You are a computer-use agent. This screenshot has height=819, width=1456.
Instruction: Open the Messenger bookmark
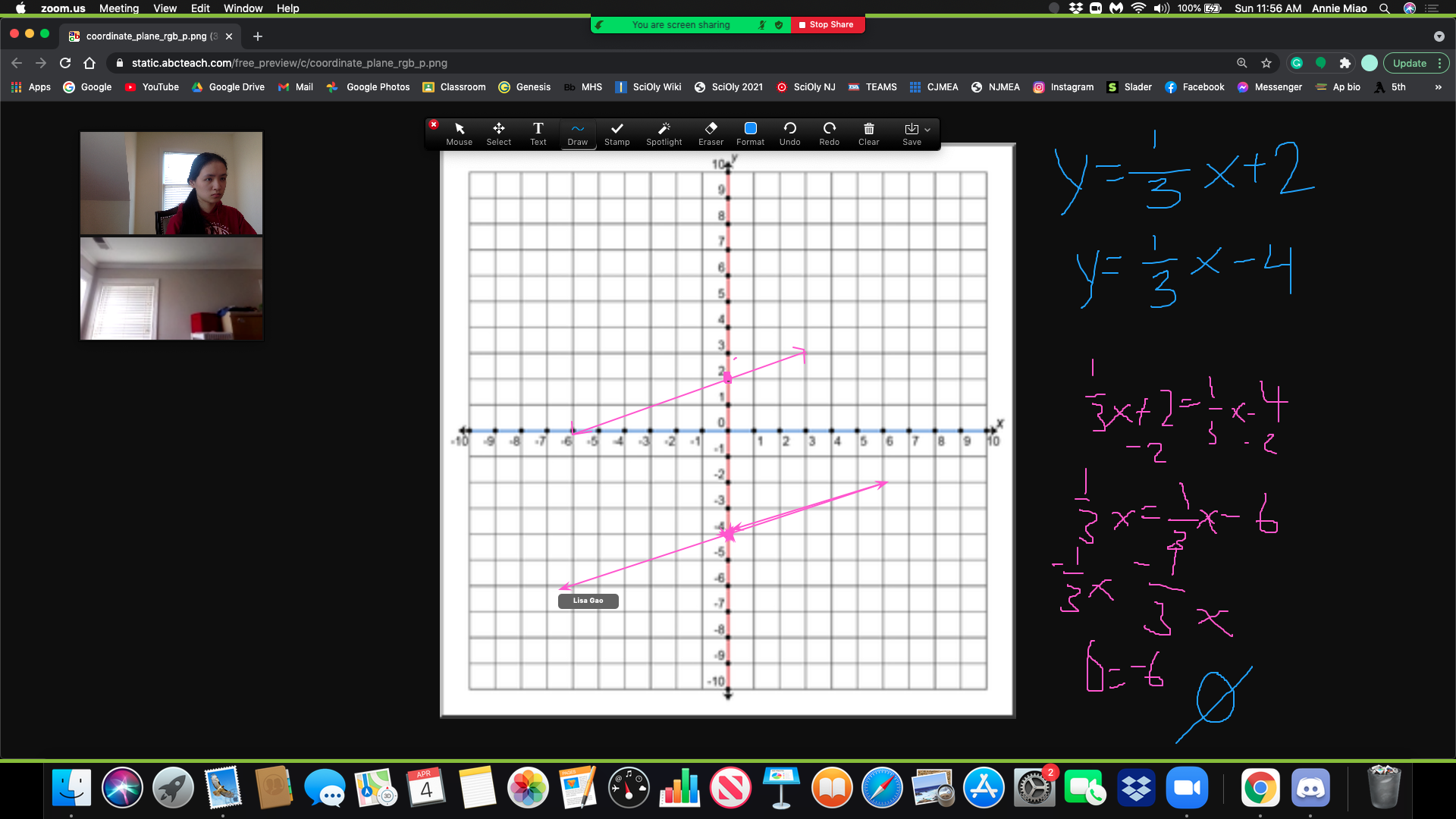[x=1269, y=87]
